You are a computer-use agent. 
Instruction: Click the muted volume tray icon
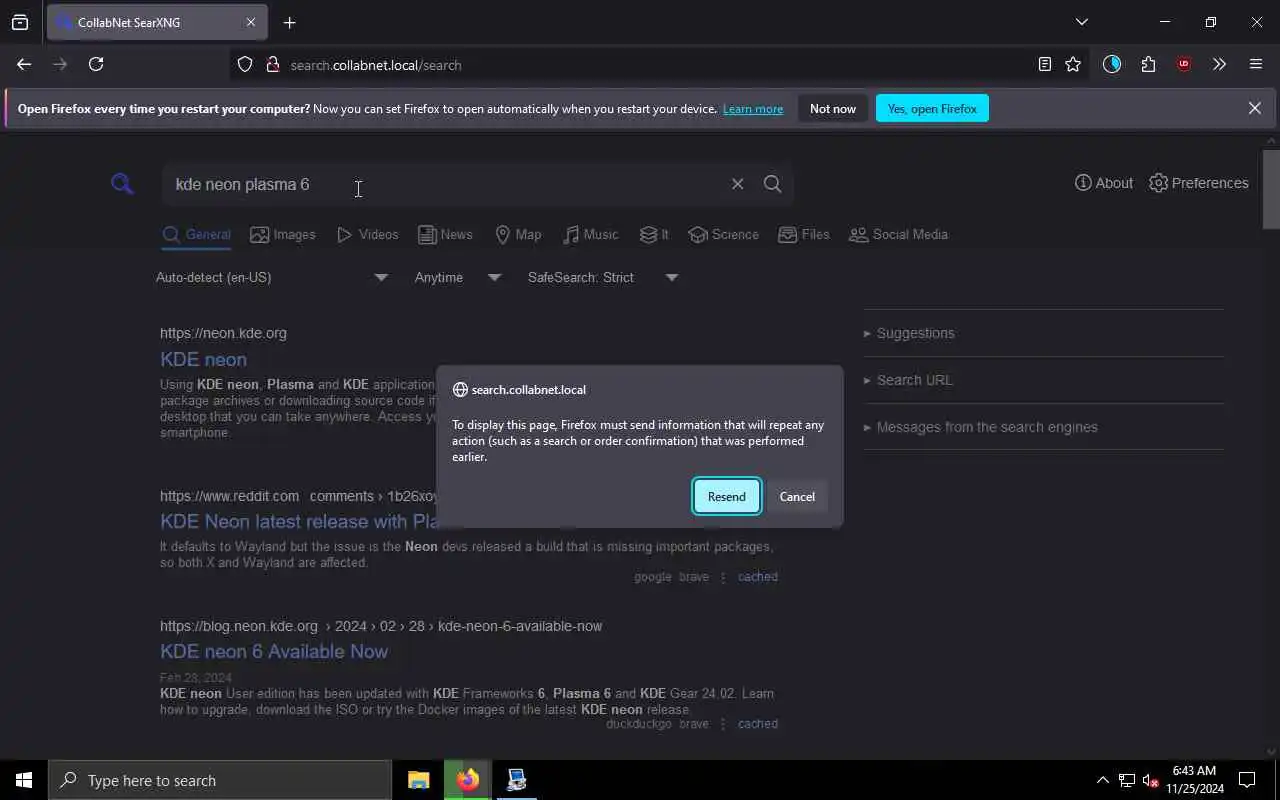click(1151, 780)
